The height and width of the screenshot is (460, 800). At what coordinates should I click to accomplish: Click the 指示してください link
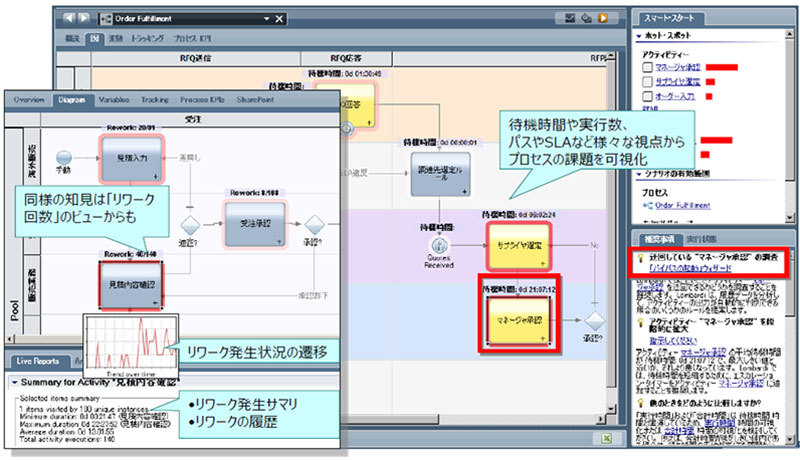(x=673, y=340)
